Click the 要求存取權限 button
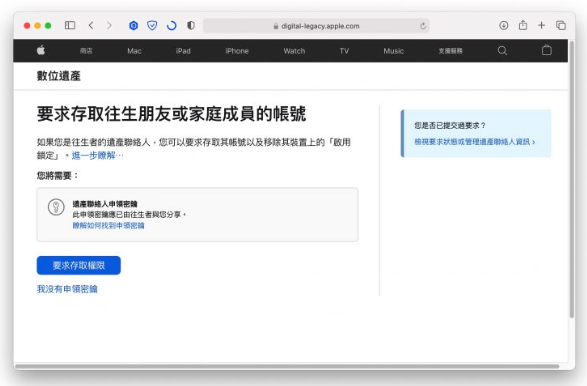The image size is (587, 386). (79, 265)
